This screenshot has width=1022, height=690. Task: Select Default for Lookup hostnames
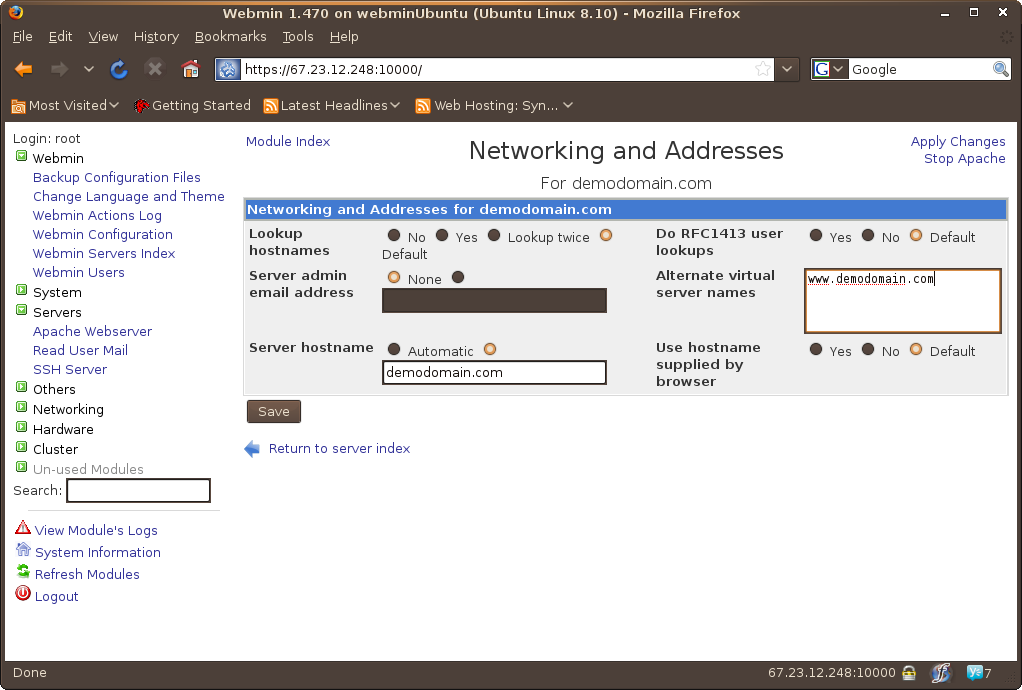click(606, 235)
